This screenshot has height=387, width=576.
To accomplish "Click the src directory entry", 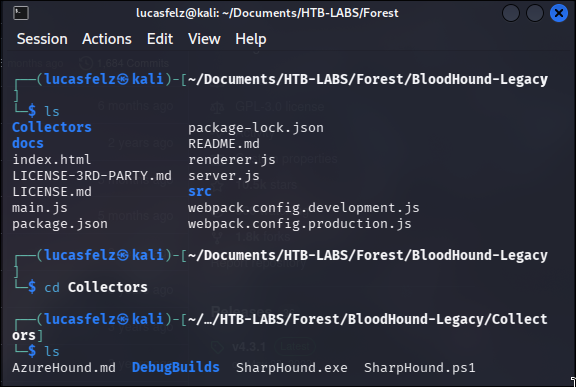I will [x=200, y=191].
